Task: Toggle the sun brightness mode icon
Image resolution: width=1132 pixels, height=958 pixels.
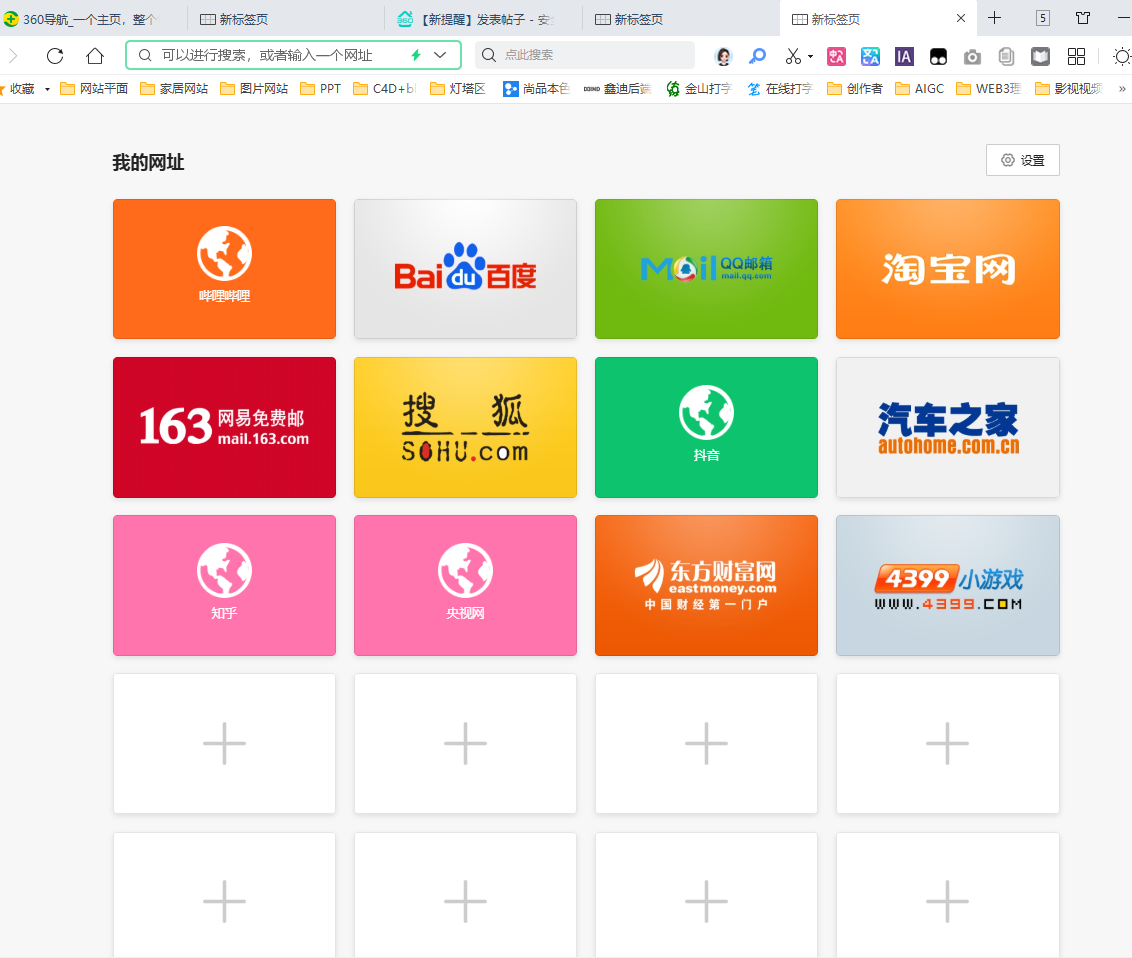Action: tap(1122, 56)
